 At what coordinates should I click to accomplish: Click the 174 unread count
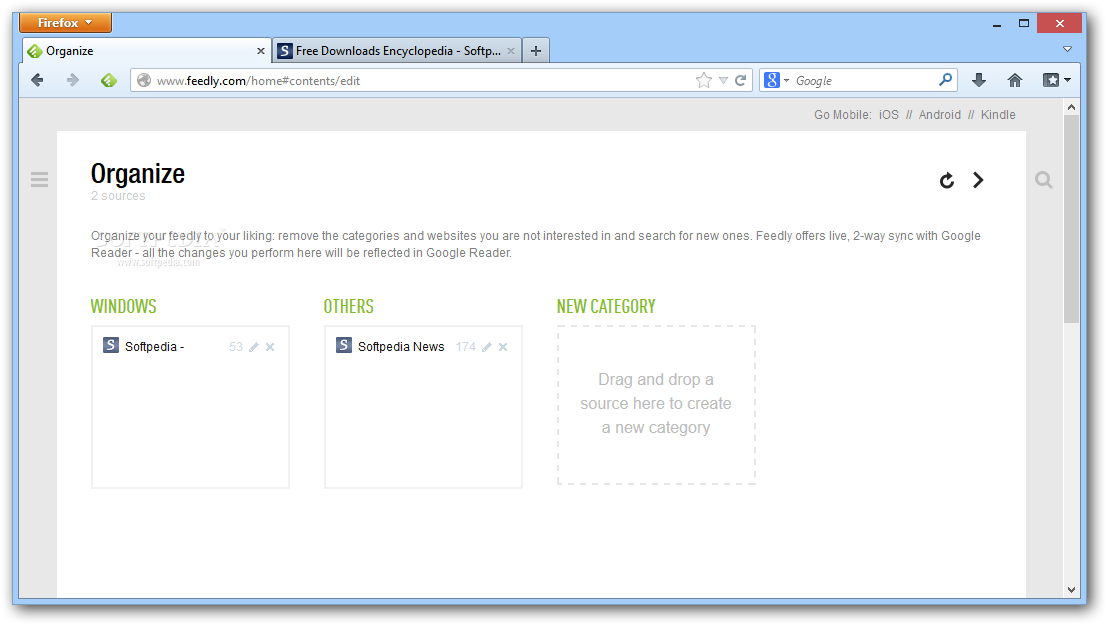(465, 347)
